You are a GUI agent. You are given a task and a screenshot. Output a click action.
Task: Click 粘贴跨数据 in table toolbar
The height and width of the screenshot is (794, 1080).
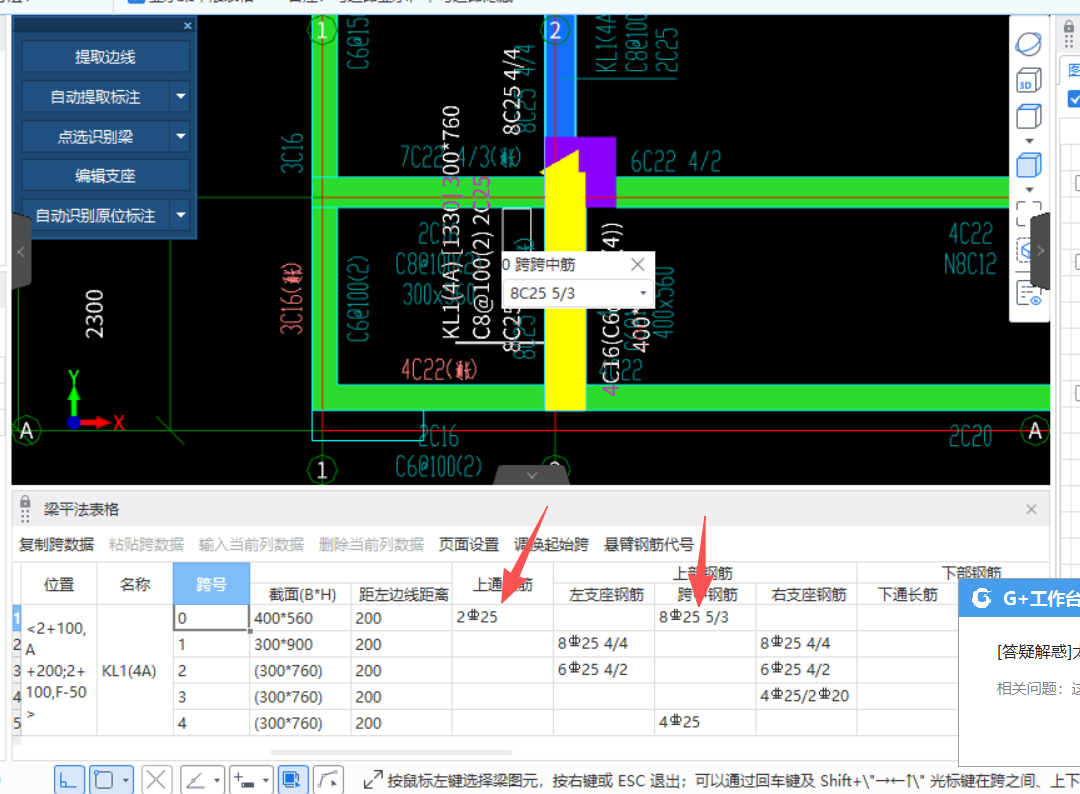[x=146, y=545]
